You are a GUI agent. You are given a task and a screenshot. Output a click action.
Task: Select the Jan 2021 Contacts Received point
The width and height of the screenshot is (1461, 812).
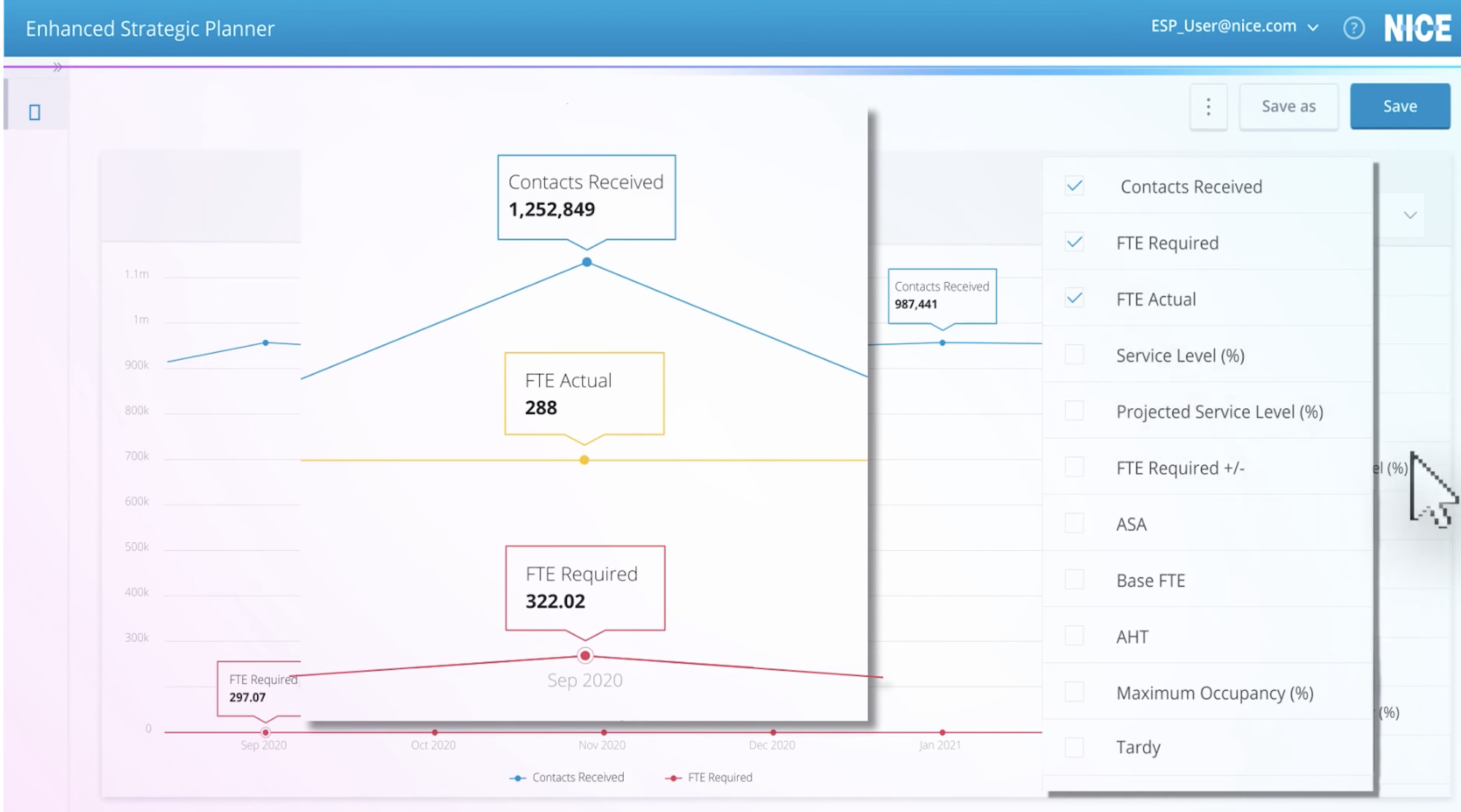click(x=942, y=342)
